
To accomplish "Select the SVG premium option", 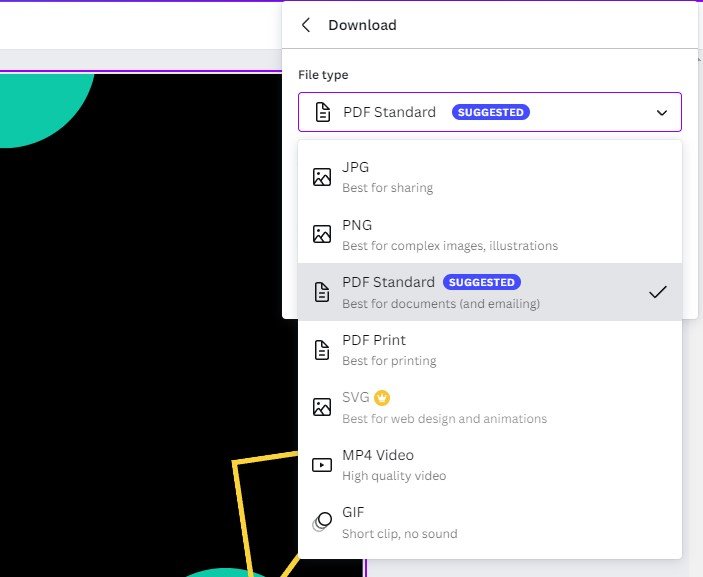I will tap(490, 407).
